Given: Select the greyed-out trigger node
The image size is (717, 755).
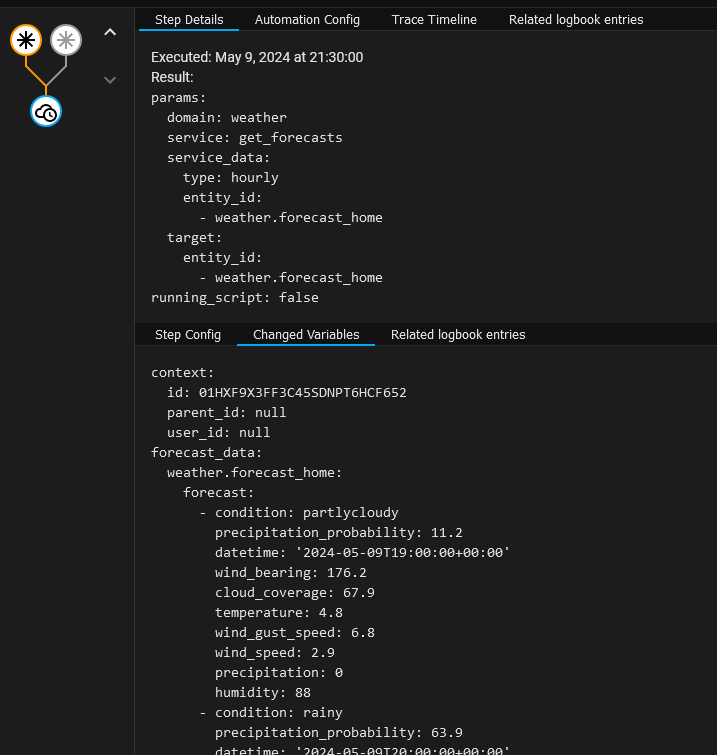Looking at the screenshot, I should click(66, 40).
